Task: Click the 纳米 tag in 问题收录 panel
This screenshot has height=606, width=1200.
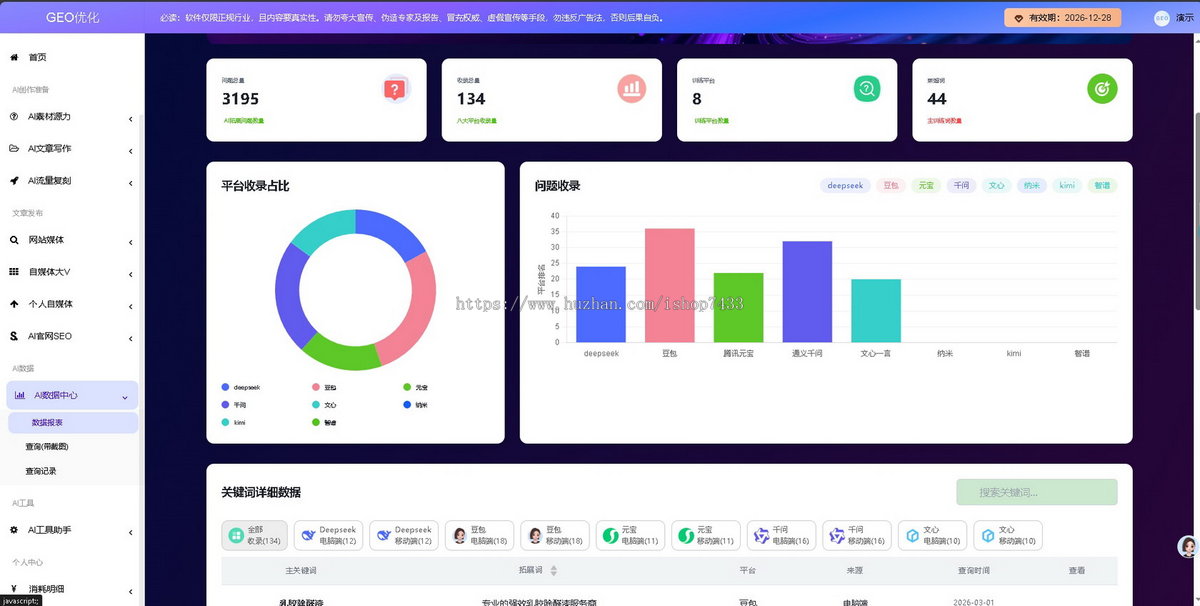Action: pyautogui.click(x=1031, y=186)
